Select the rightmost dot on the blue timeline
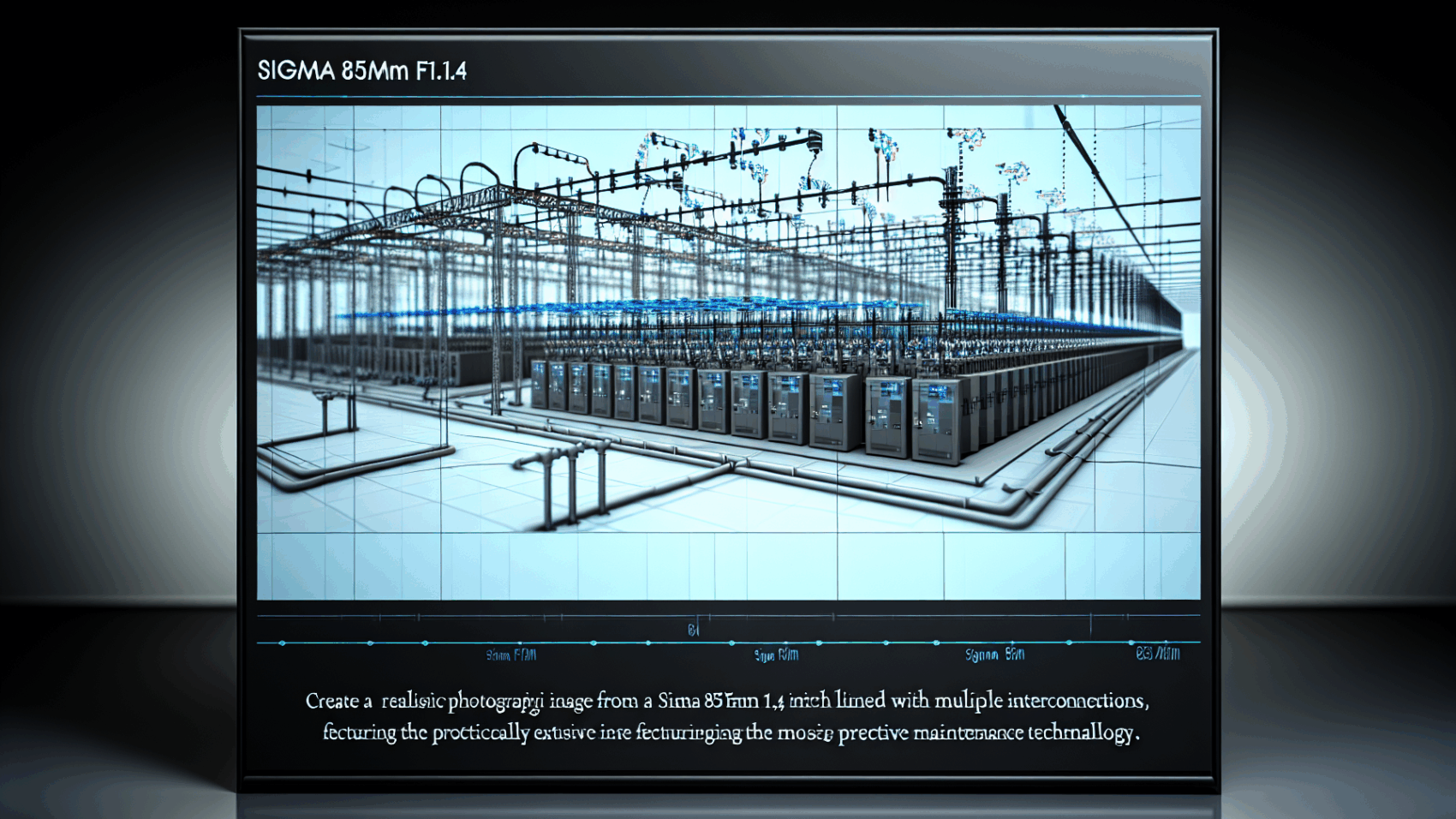This screenshot has width=1456, height=819. pos(1131,643)
